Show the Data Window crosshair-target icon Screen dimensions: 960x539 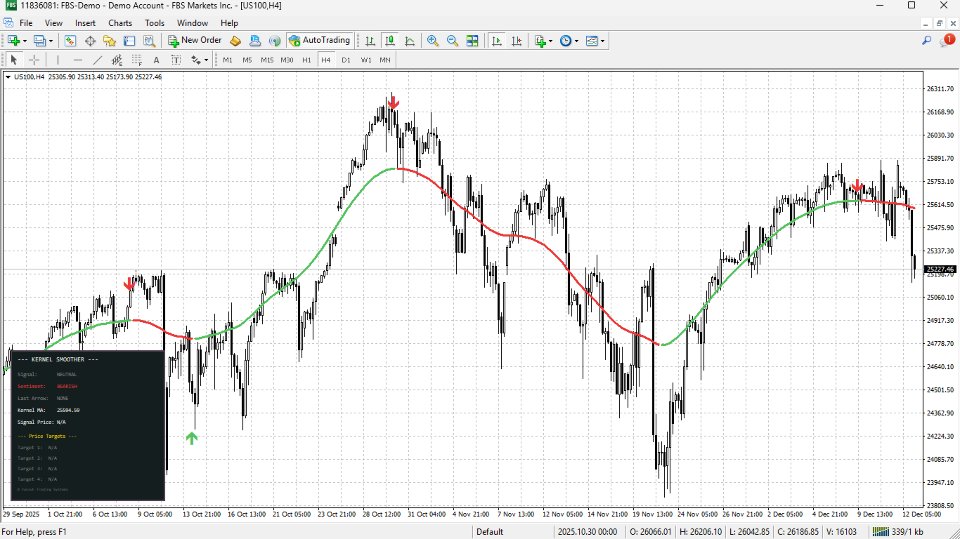coord(90,40)
